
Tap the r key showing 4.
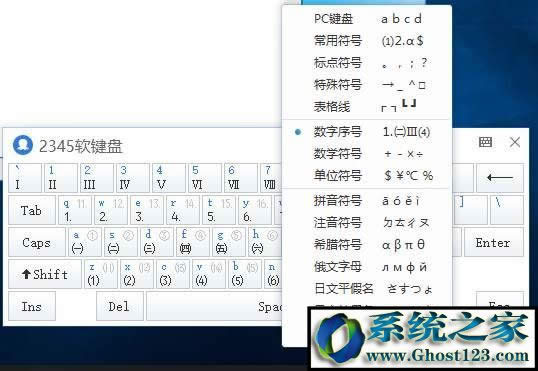(183, 210)
